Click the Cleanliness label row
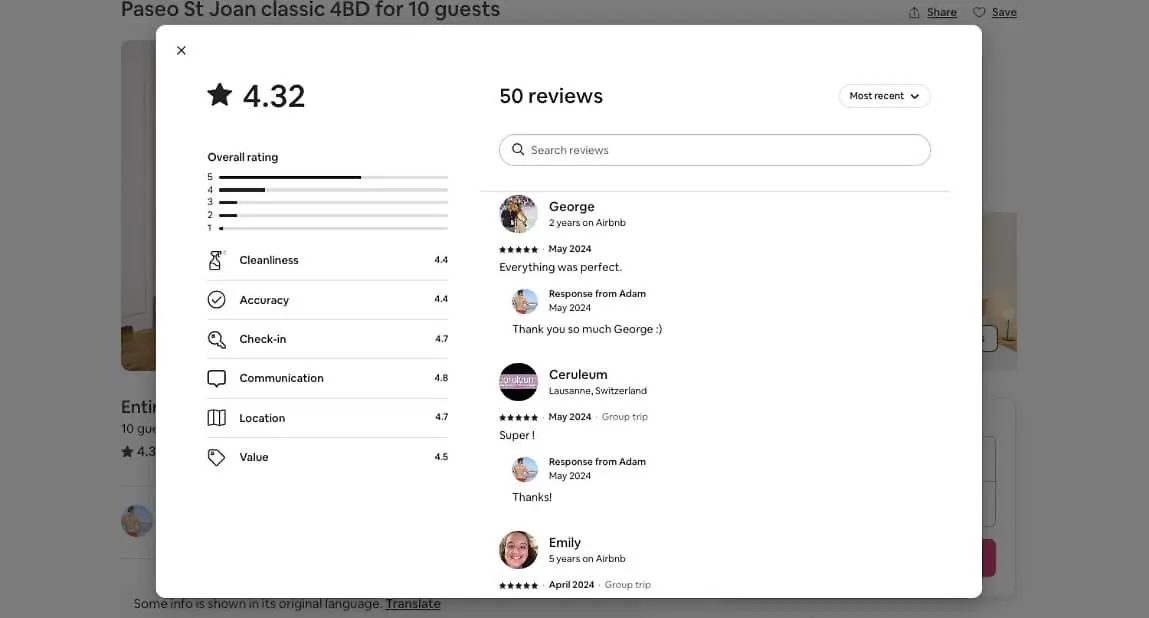The image size is (1149, 618). [328, 260]
